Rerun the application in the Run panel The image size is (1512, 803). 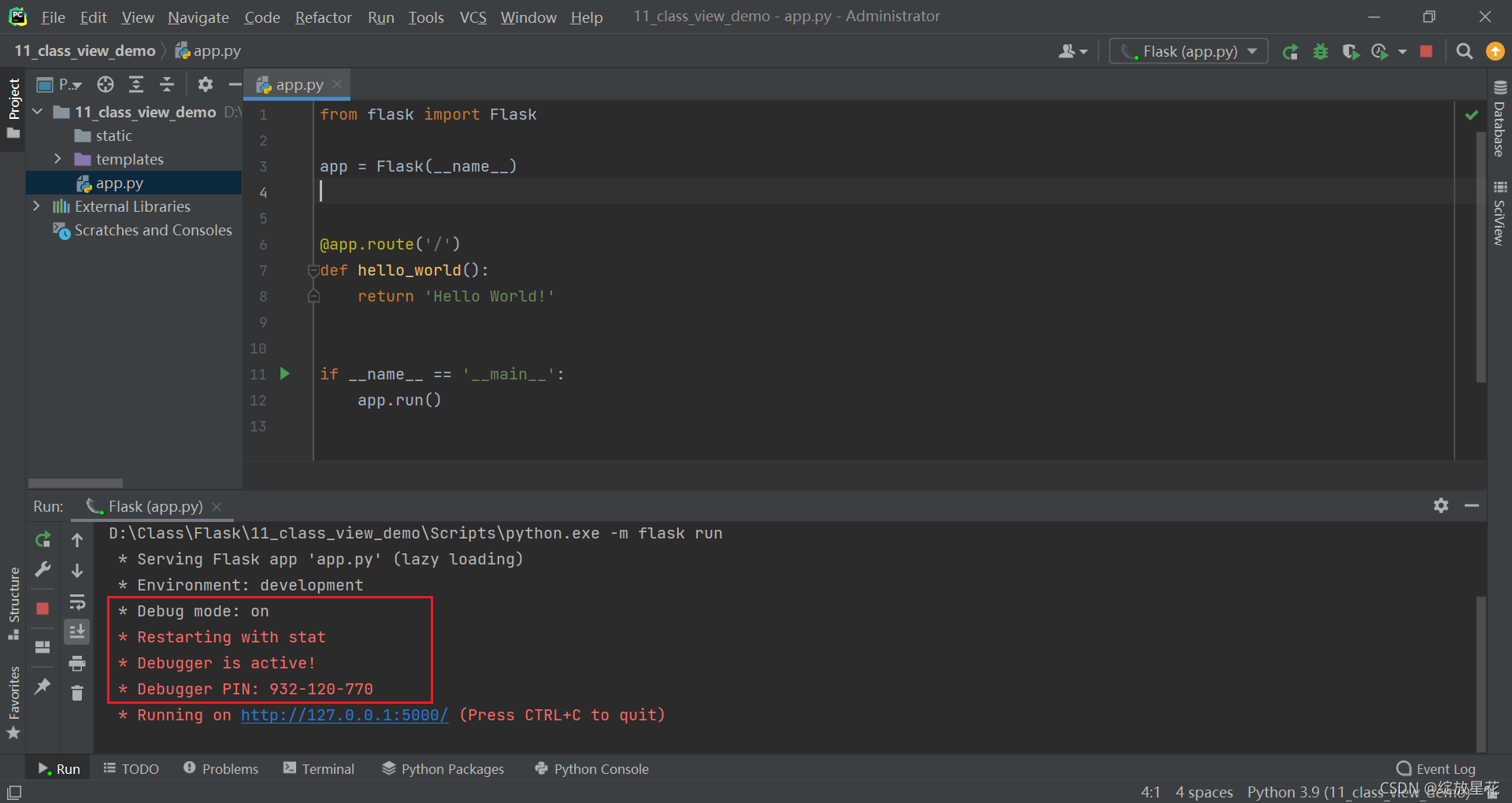coord(43,540)
